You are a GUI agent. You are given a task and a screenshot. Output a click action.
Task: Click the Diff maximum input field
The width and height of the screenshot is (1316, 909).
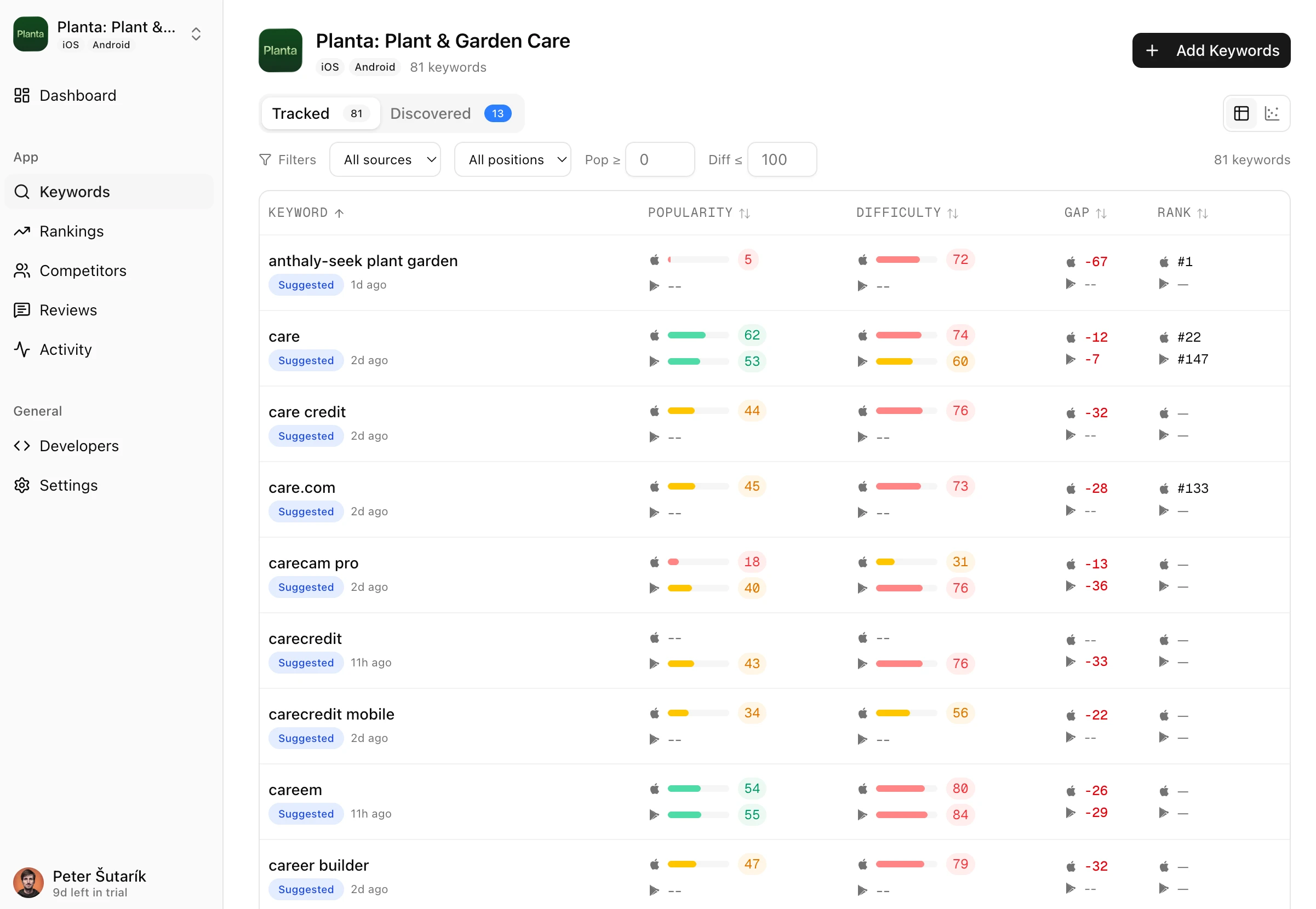(782, 159)
